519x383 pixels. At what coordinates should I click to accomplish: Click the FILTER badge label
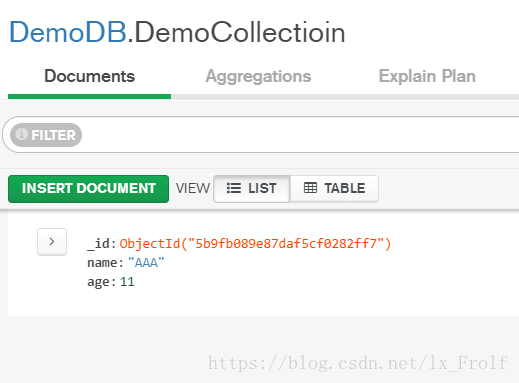pos(46,135)
